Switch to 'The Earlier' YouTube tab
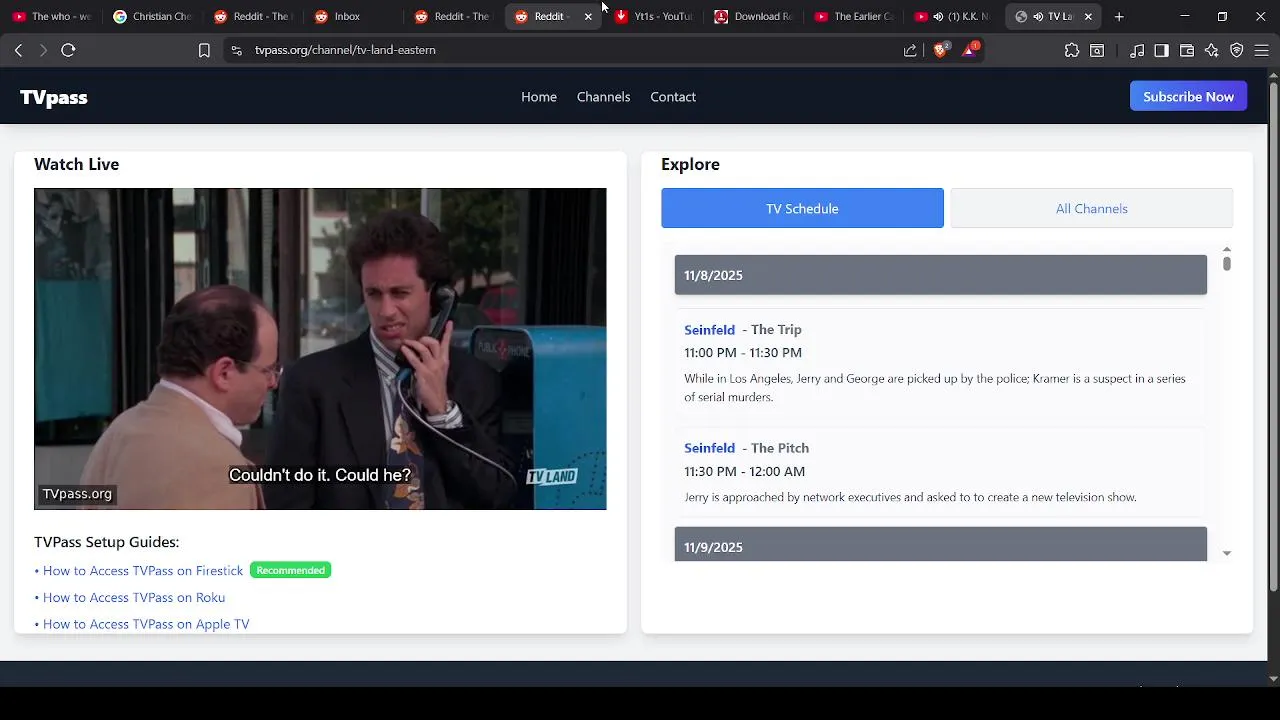The width and height of the screenshot is (1280, 720). click(x=852, y=16)
